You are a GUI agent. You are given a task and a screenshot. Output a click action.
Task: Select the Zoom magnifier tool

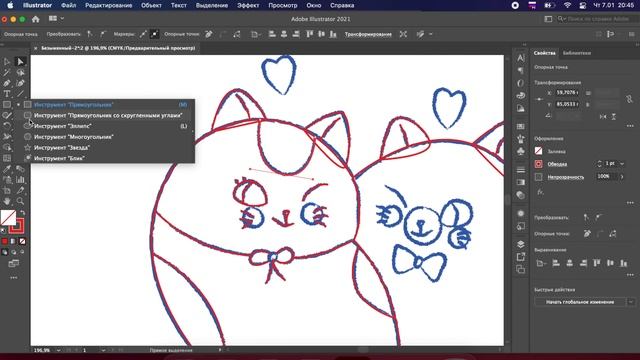[x=20, y=201]
